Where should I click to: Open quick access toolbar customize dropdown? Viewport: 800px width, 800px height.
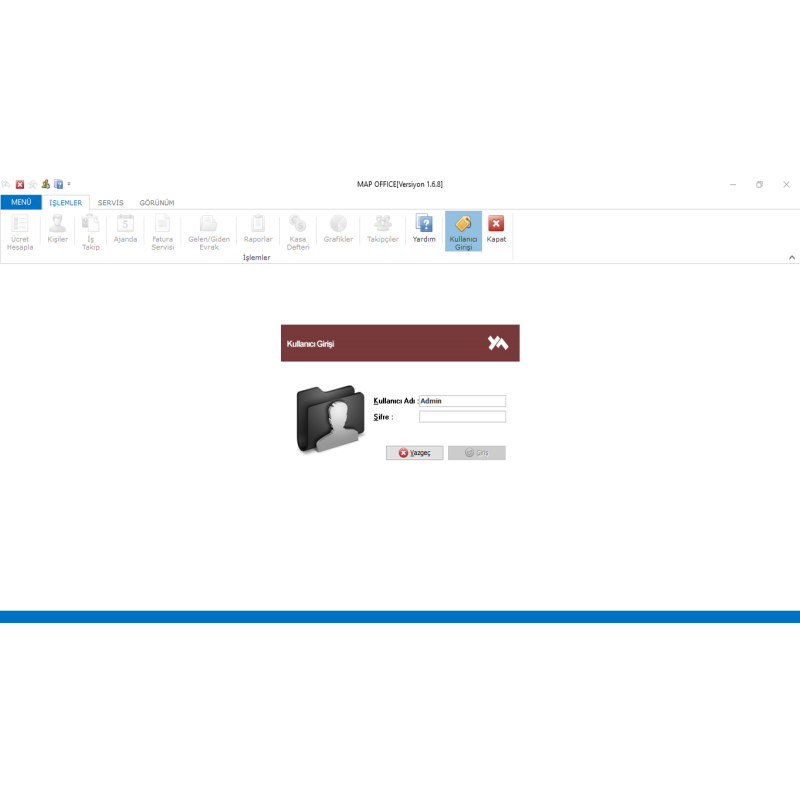69,184
